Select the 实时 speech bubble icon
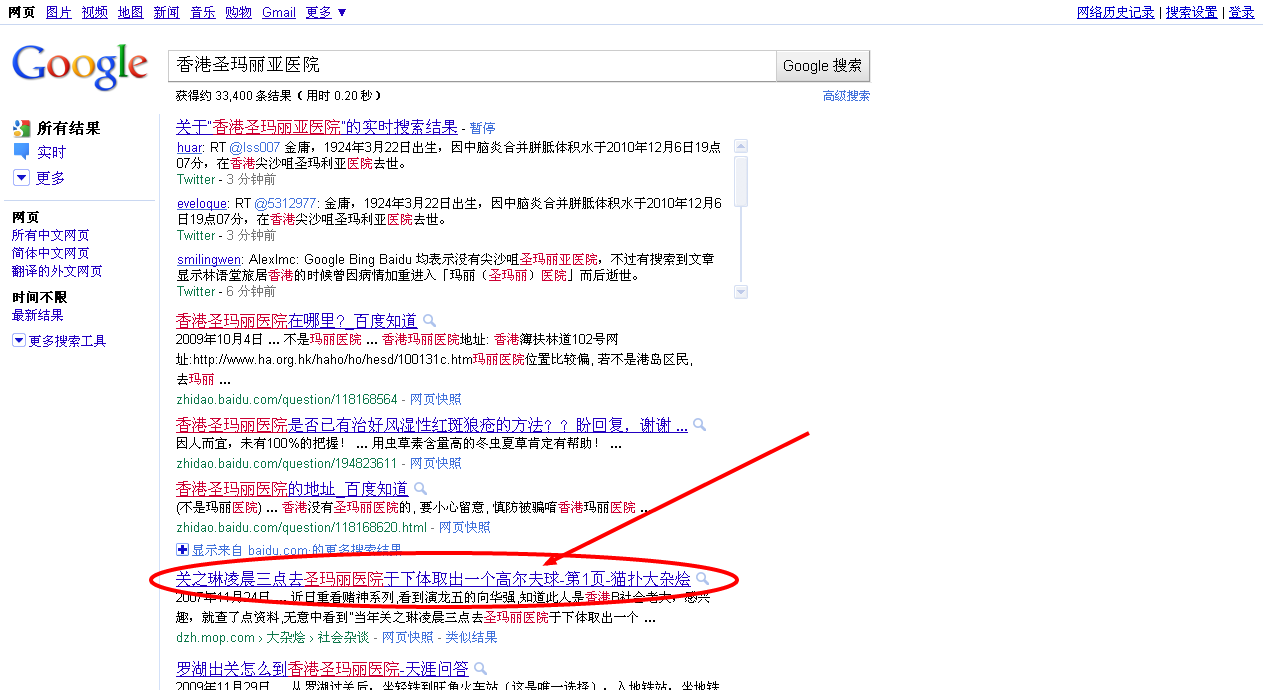This screenshot has height=690, width=1263. 21,152
